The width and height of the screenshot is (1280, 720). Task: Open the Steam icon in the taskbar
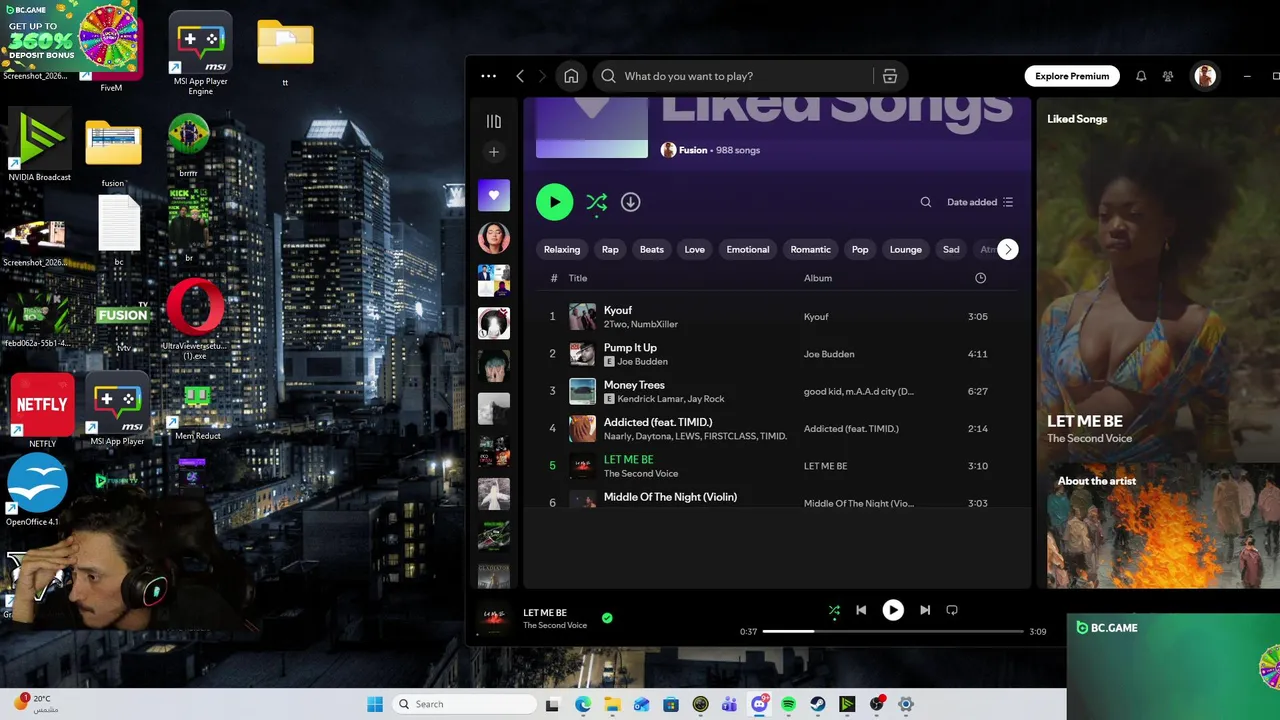point(818,704)
